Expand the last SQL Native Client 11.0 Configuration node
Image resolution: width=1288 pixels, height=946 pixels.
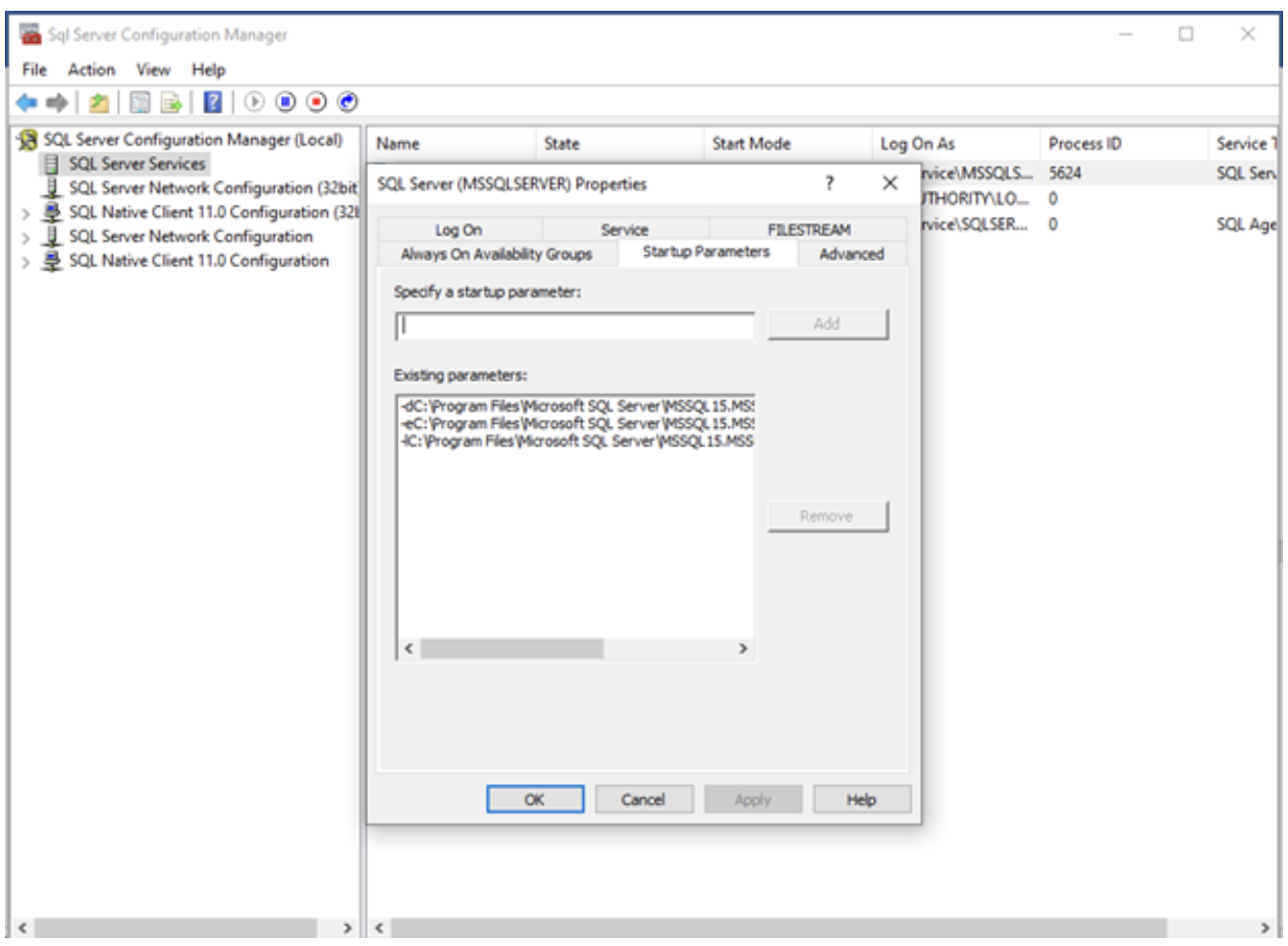click(27, 262)
